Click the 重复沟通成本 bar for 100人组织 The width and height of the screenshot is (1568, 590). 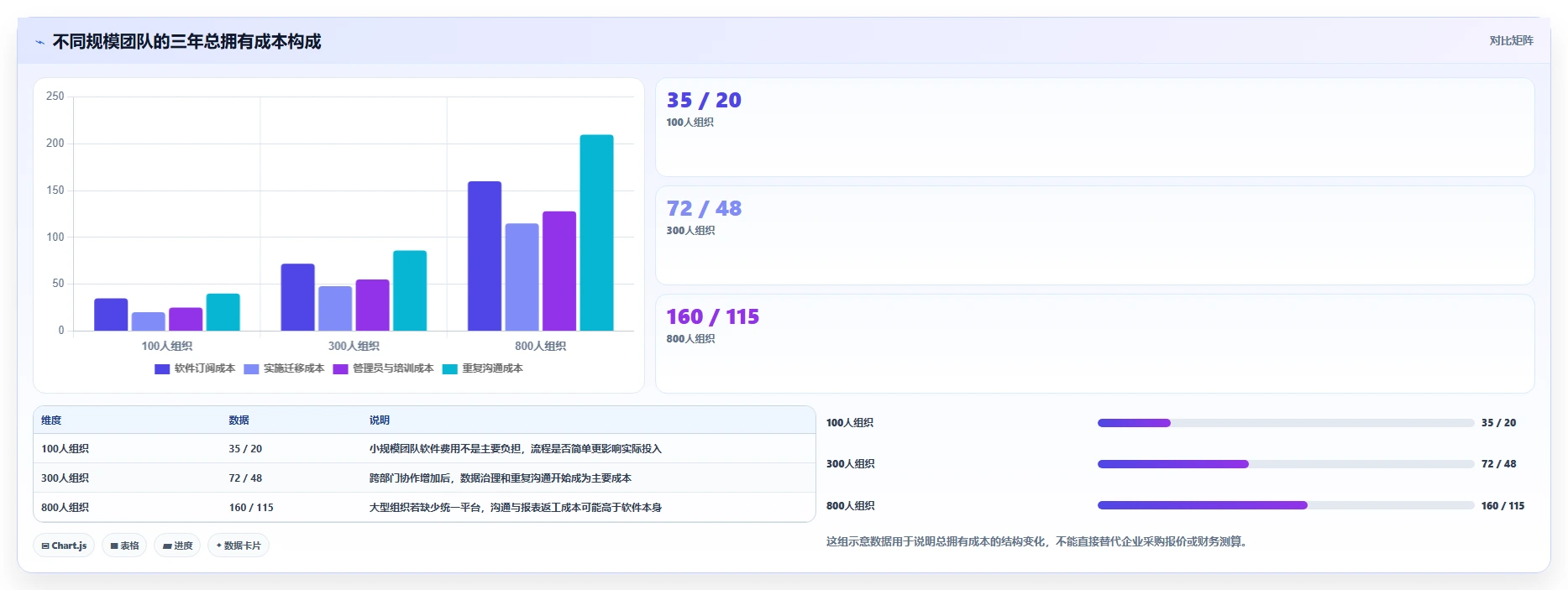223,312
